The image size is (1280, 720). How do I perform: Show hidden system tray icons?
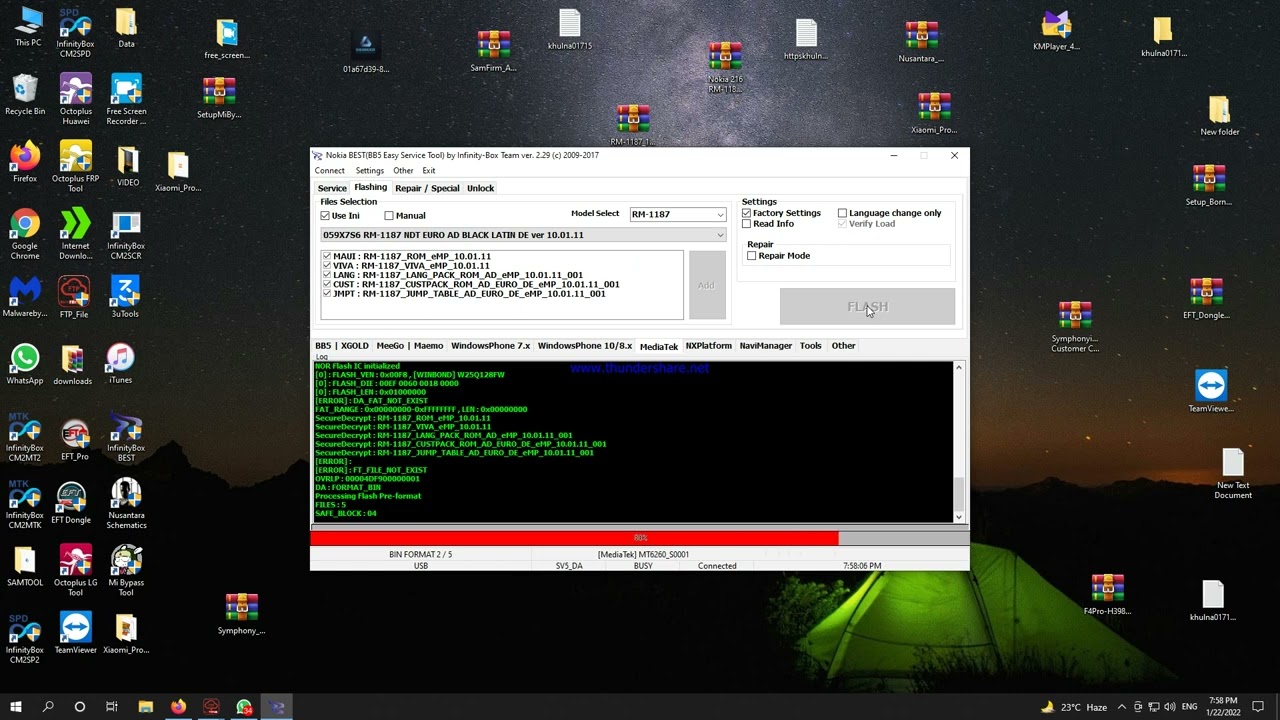(1122, 707)
